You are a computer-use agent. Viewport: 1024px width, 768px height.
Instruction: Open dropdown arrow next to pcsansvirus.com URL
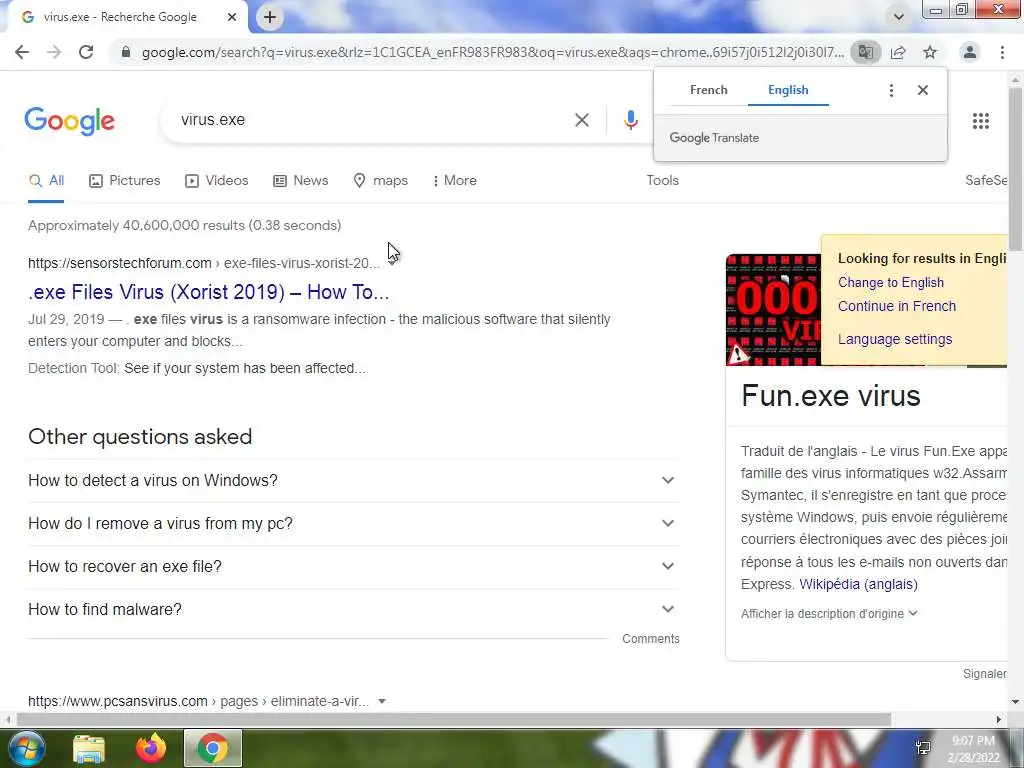382,701
